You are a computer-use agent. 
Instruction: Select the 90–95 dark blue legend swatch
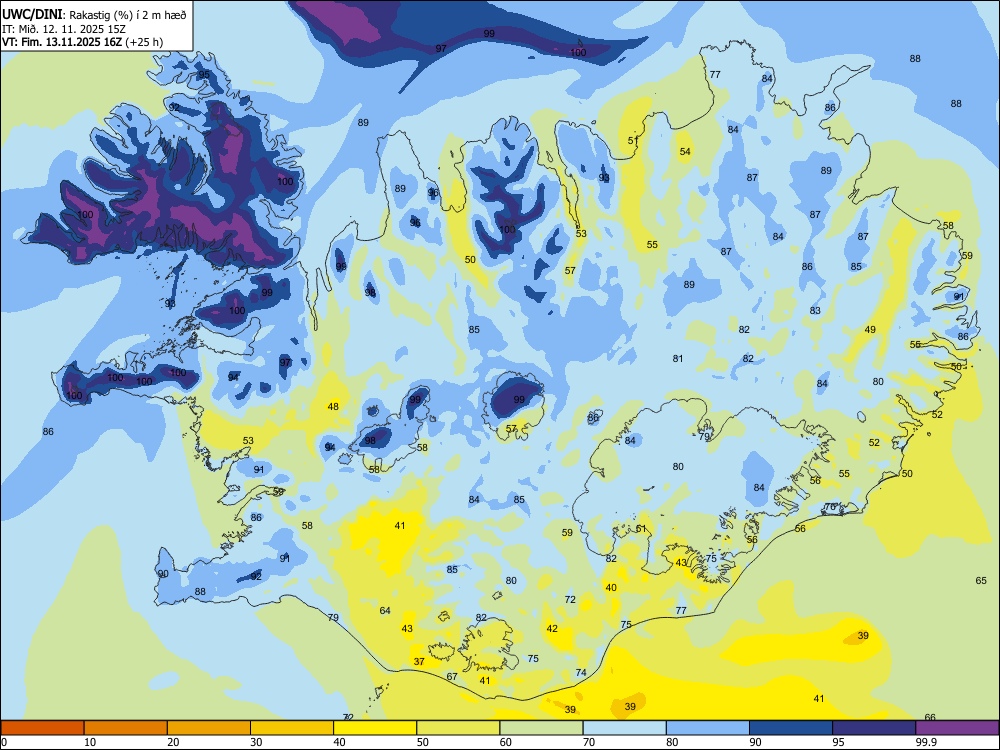point(791,728)
